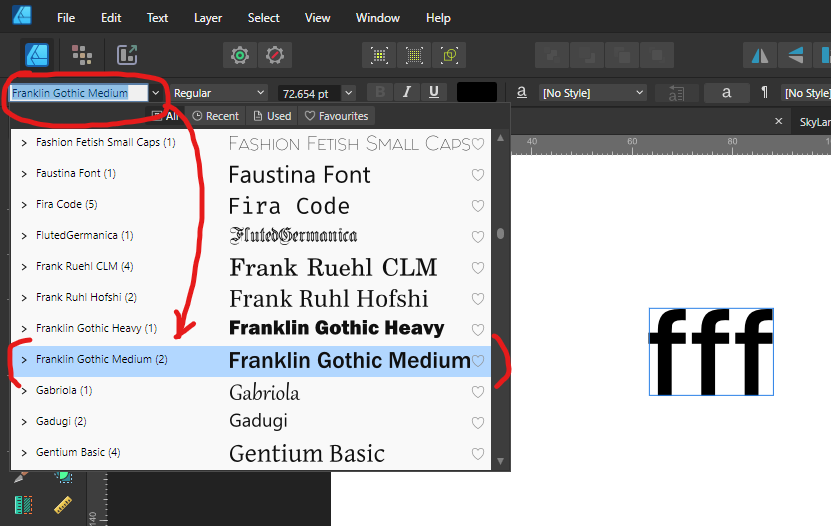This screenshot has width=831, height=526.
Task: Switch to the Designer persona icon
Action: pos(38,55)
